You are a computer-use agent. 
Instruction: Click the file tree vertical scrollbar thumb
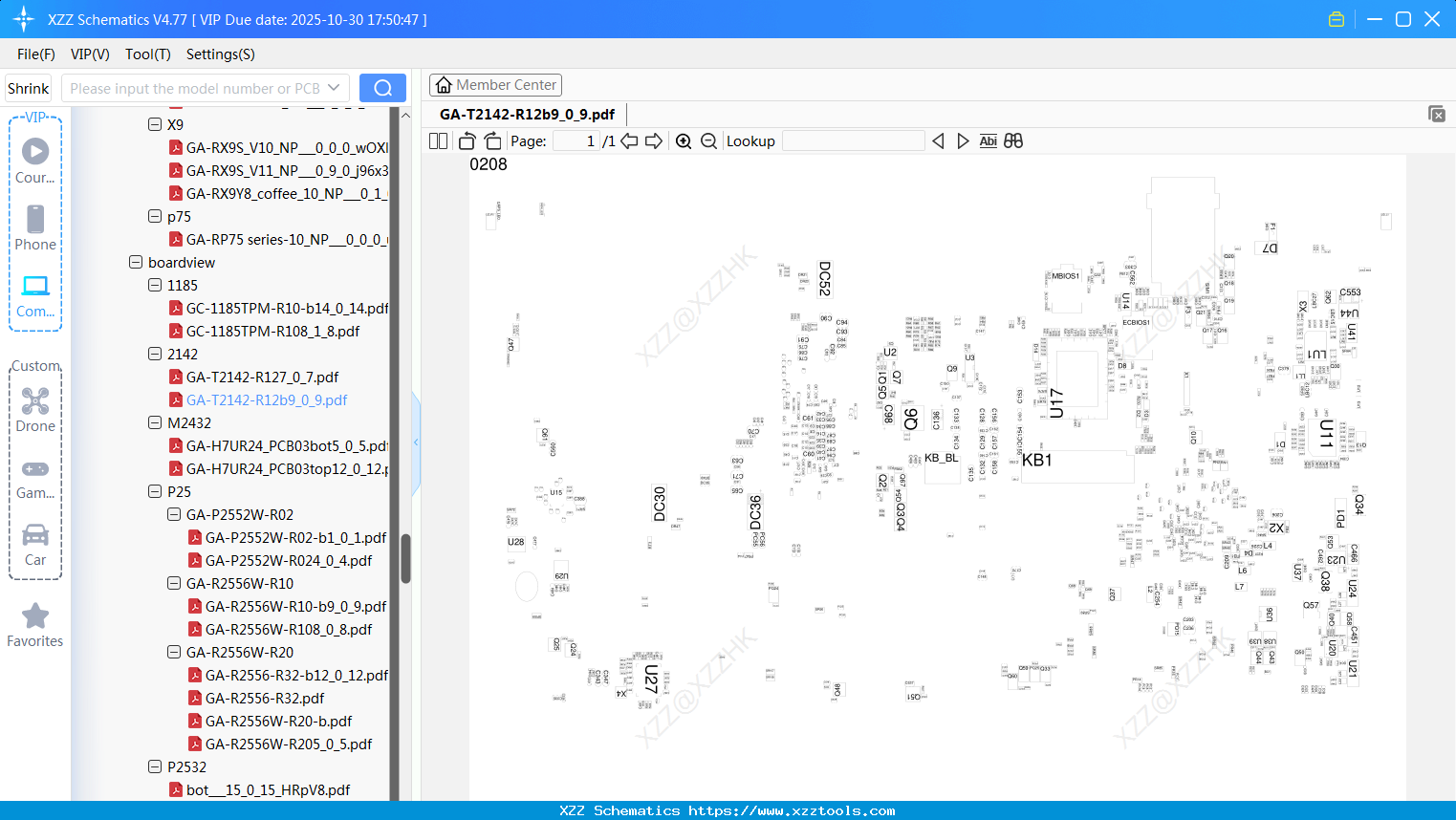click(x=405, y=558)
